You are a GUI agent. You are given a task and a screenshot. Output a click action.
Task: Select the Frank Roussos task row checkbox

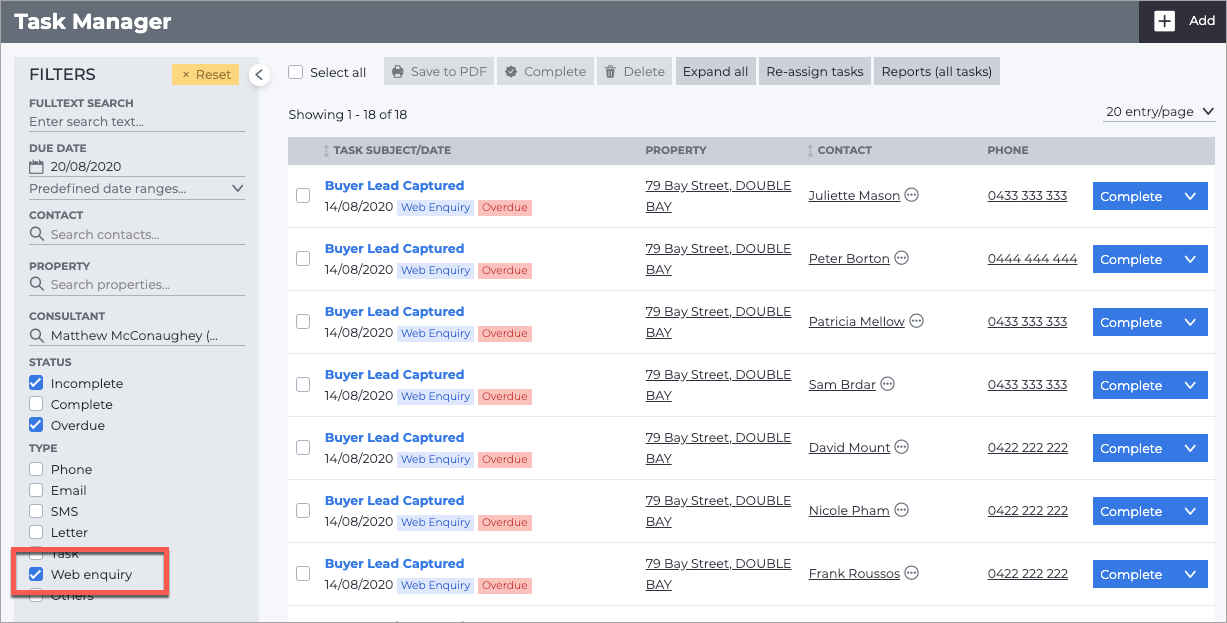point(303,574)
